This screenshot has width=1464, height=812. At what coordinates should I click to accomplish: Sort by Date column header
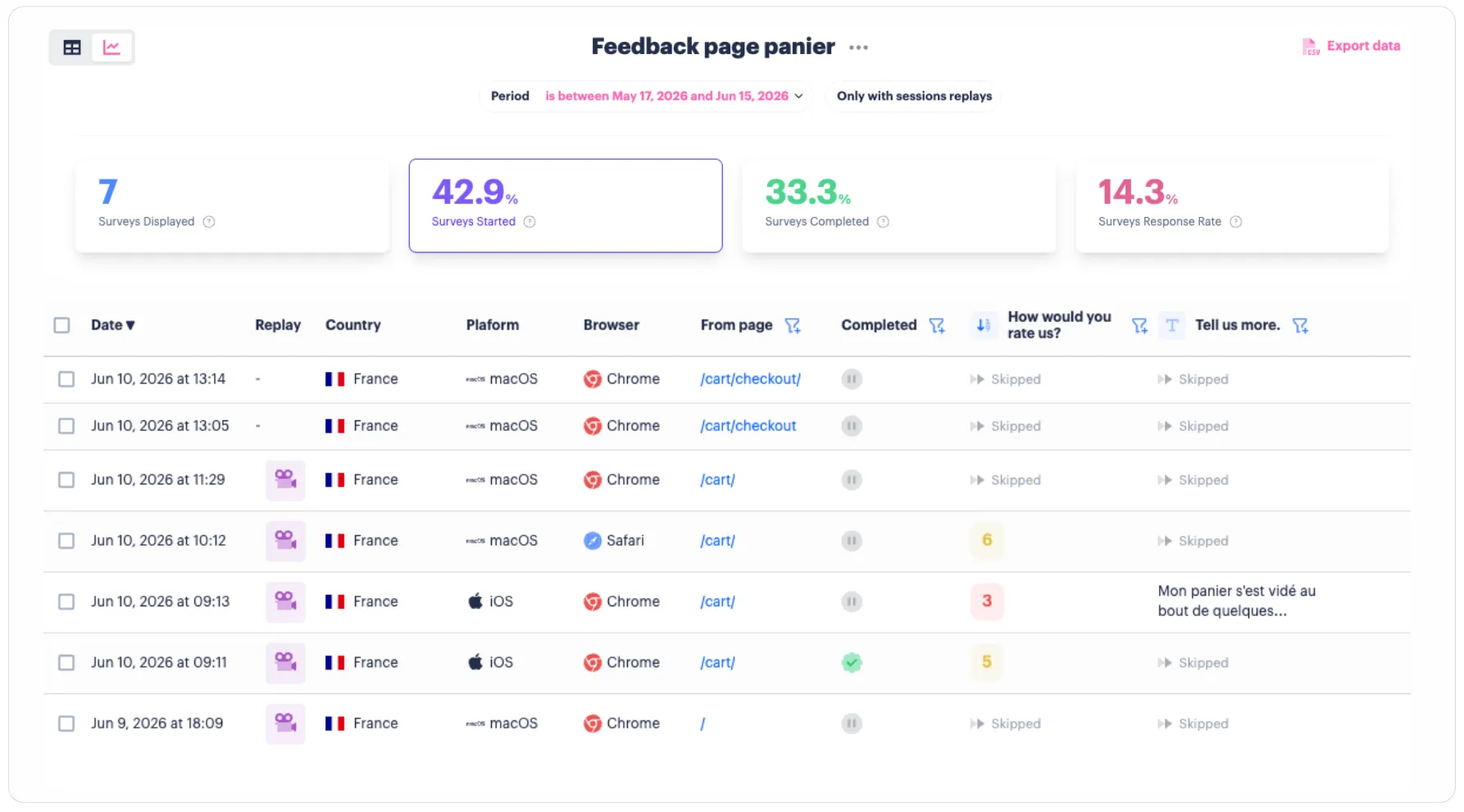(113, 325)
